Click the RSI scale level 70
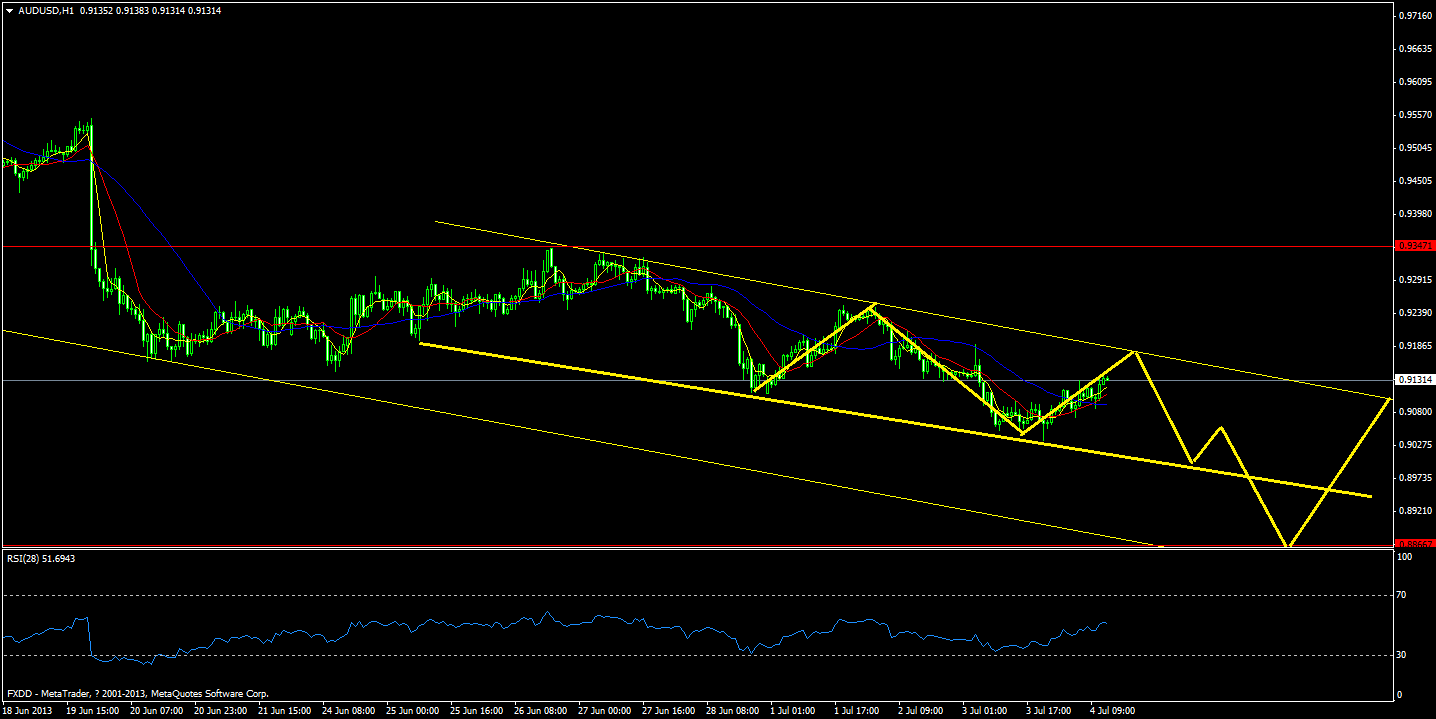The width and height of the screenshot is (1436, 719). (x=1402, y=595)
